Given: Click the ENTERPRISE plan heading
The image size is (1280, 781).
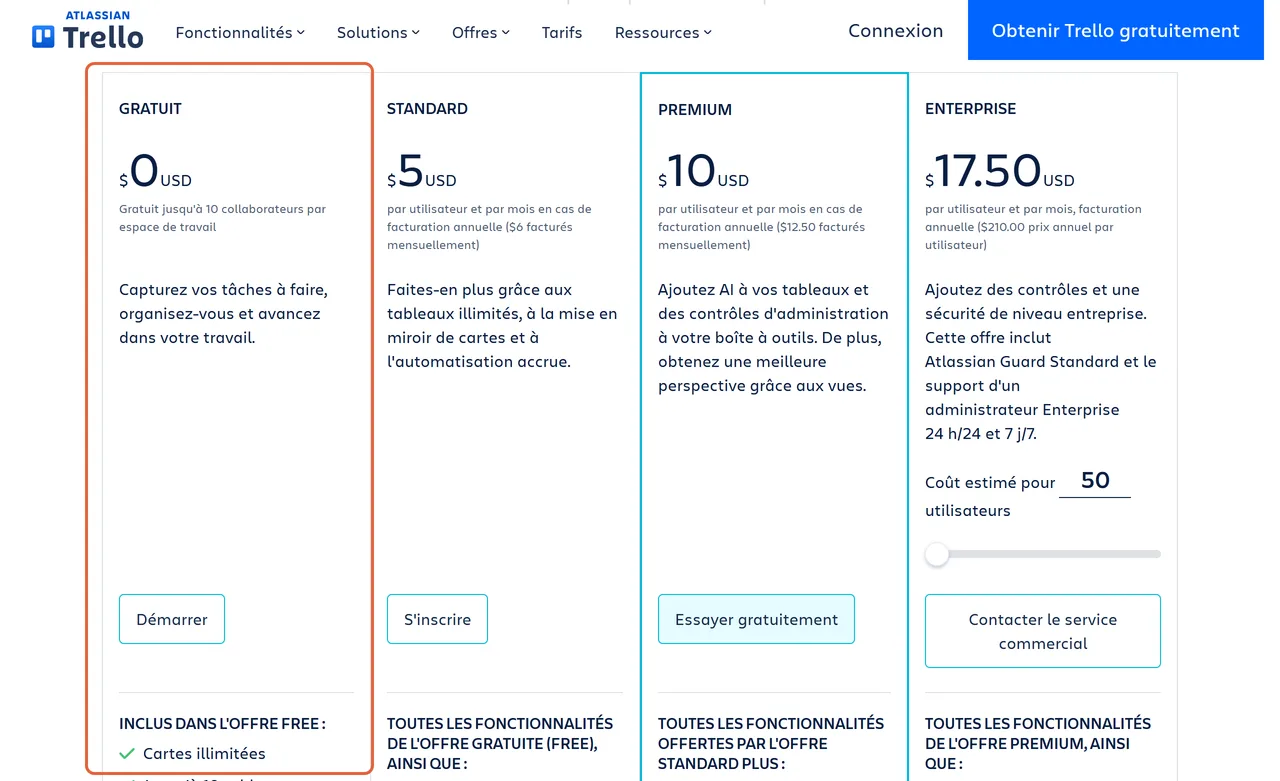Looking at the screenshot, I should (970, 108).
